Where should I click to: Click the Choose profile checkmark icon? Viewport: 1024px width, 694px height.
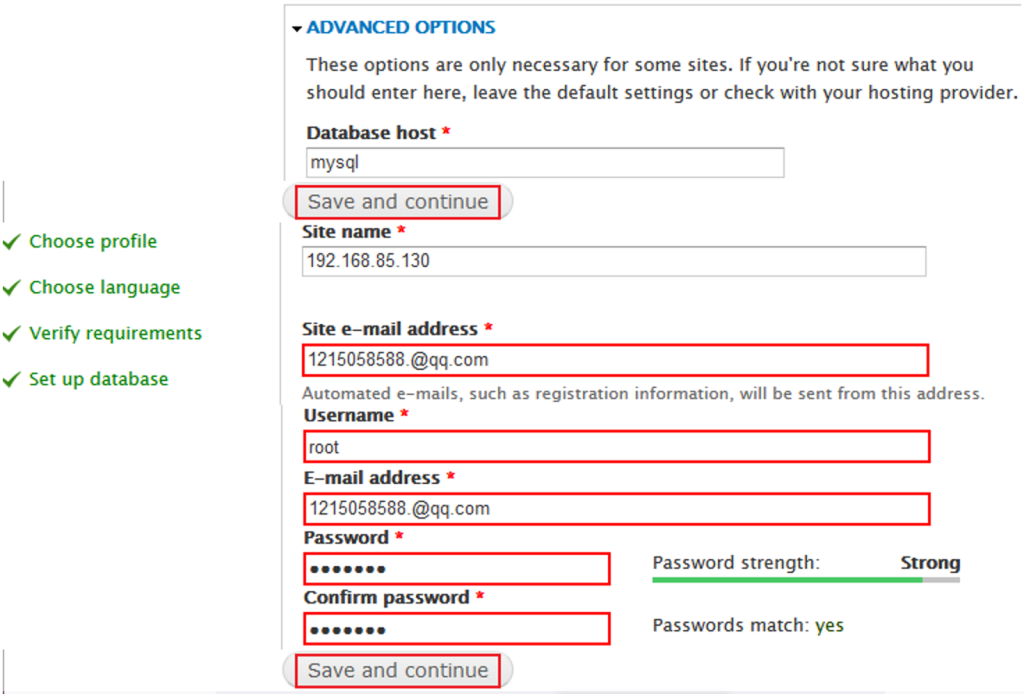point(12,242)
